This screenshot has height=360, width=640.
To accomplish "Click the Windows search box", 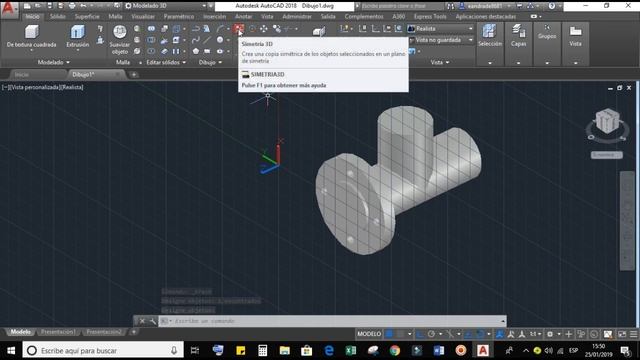I will click(103, 351).
